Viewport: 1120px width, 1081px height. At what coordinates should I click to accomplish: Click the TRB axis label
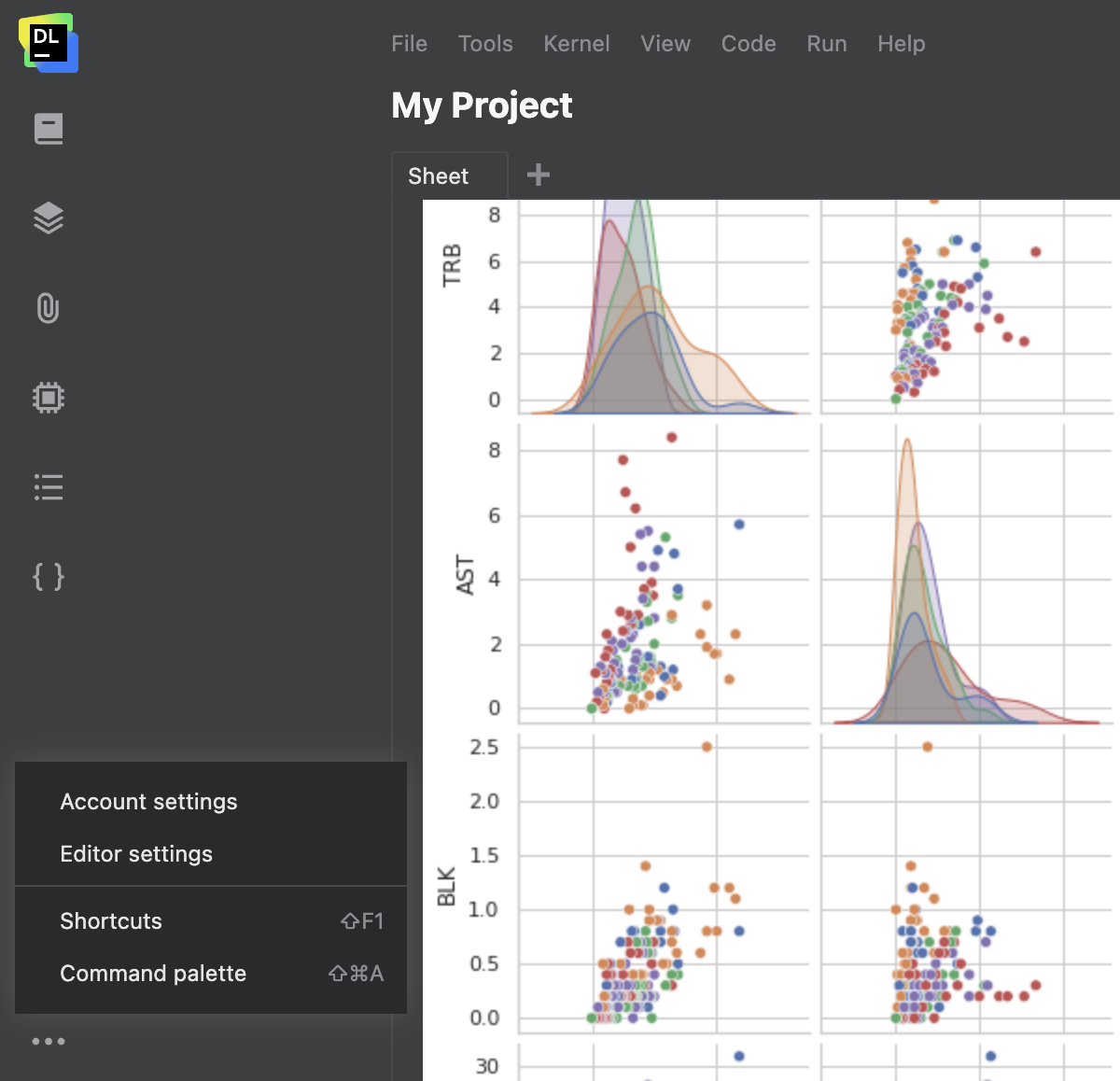point(452,265)
